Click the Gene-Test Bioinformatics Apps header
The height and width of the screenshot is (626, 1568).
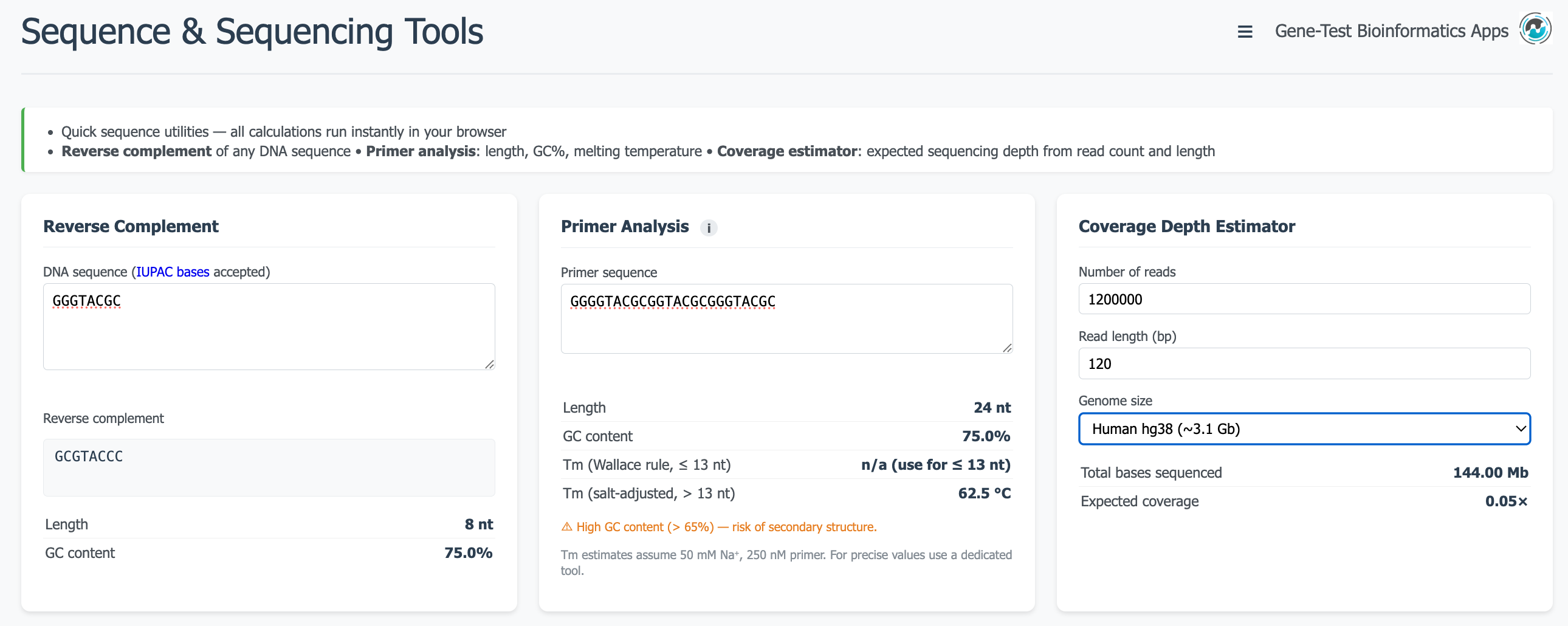(x=1392, y=30)
